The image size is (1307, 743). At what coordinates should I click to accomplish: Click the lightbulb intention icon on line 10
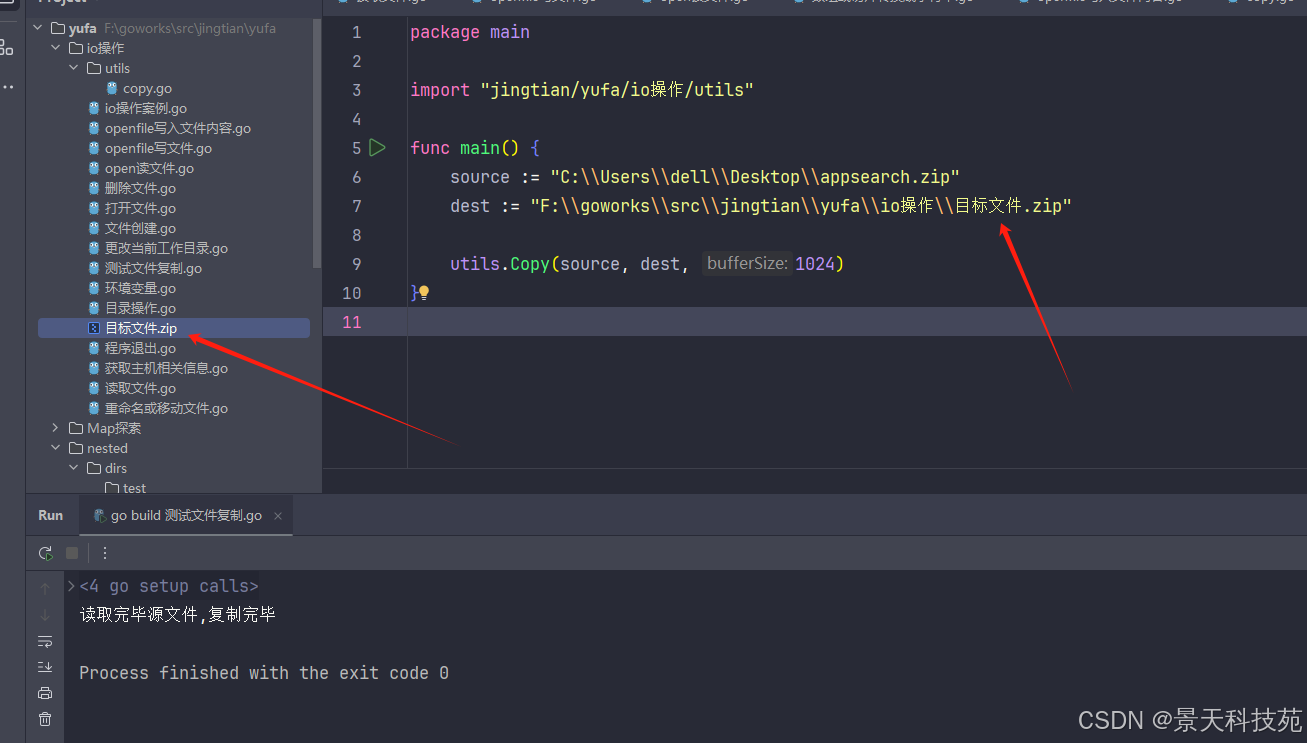(424, 293)
